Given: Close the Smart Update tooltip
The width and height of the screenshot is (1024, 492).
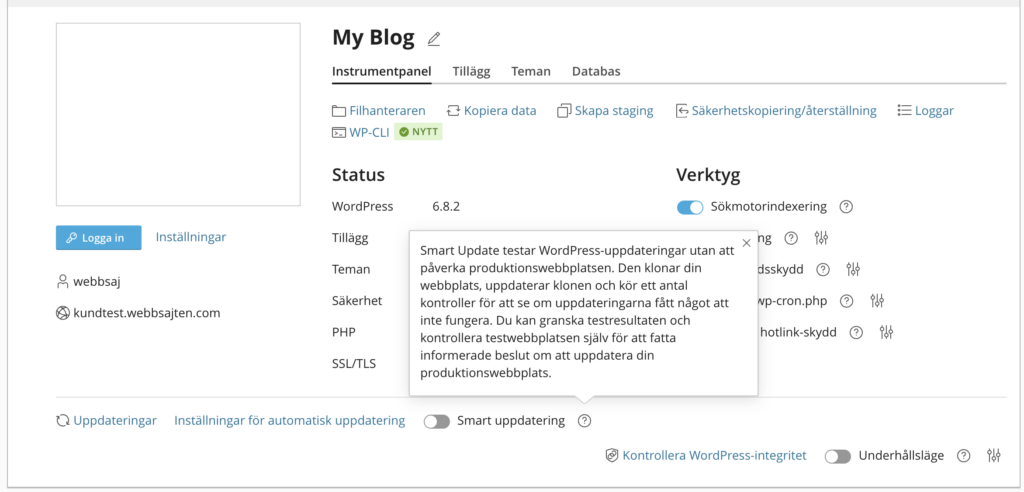Looking at the screenshot, I should click(x=746, y=243).
